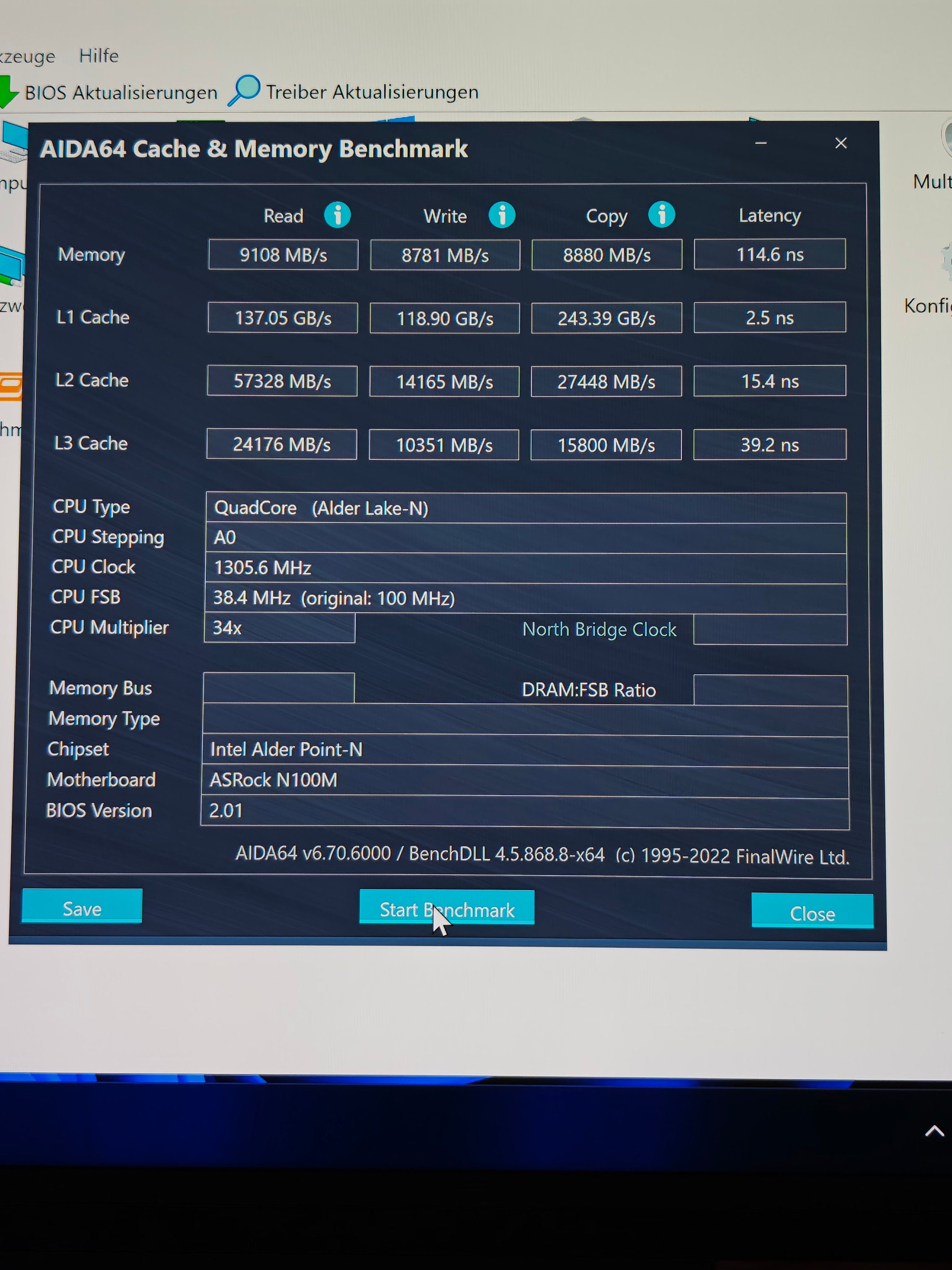
Task: Minimize the benchmark dialog window
Action: [x=761, y=143]
